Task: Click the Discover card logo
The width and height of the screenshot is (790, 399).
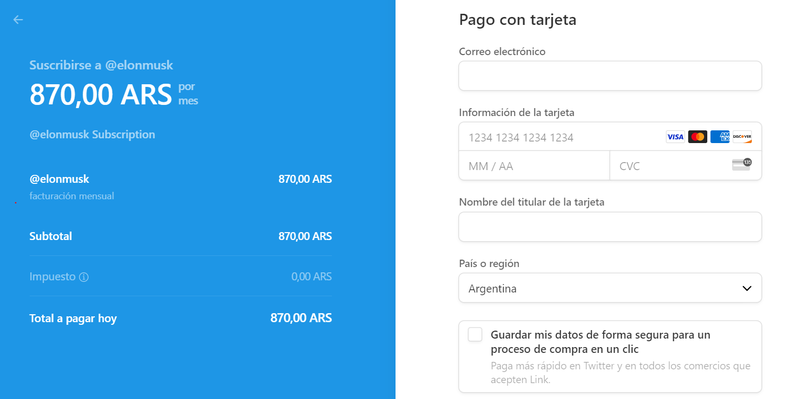Action: pyautogui.click(x=742, y=137)
